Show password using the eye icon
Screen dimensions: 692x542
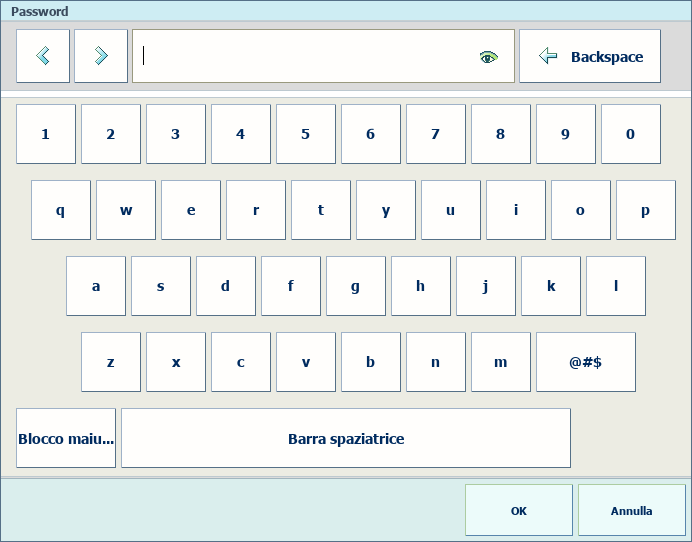point(488,57)
